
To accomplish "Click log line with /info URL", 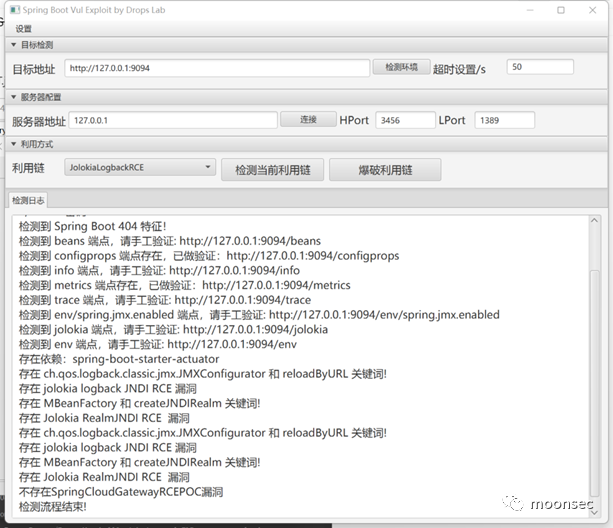I will [x=159, y=270].
